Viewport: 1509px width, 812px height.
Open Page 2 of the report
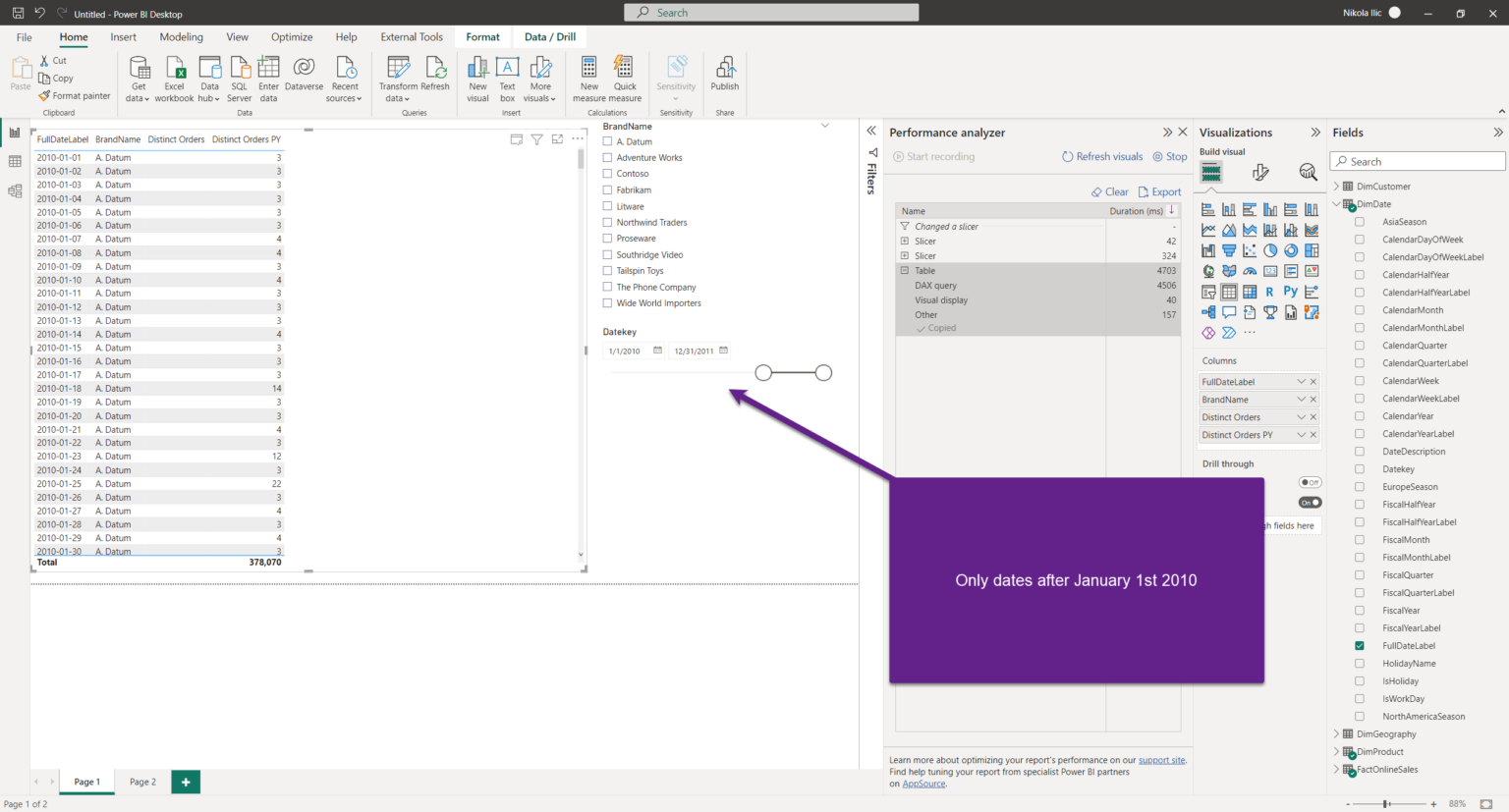click(x=141, y=782)
